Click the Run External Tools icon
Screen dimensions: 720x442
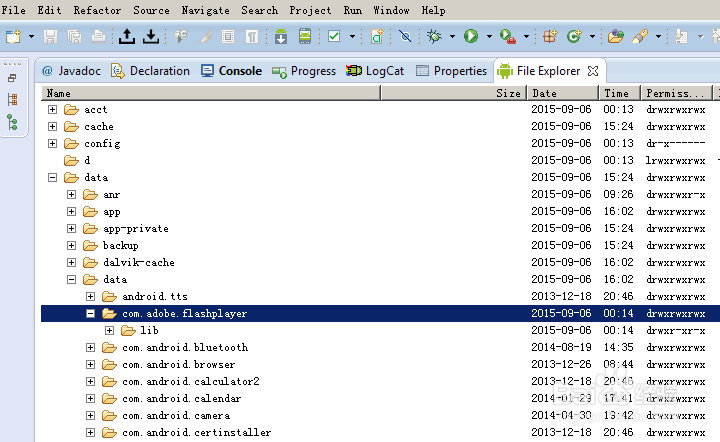(x=508, y=36)
